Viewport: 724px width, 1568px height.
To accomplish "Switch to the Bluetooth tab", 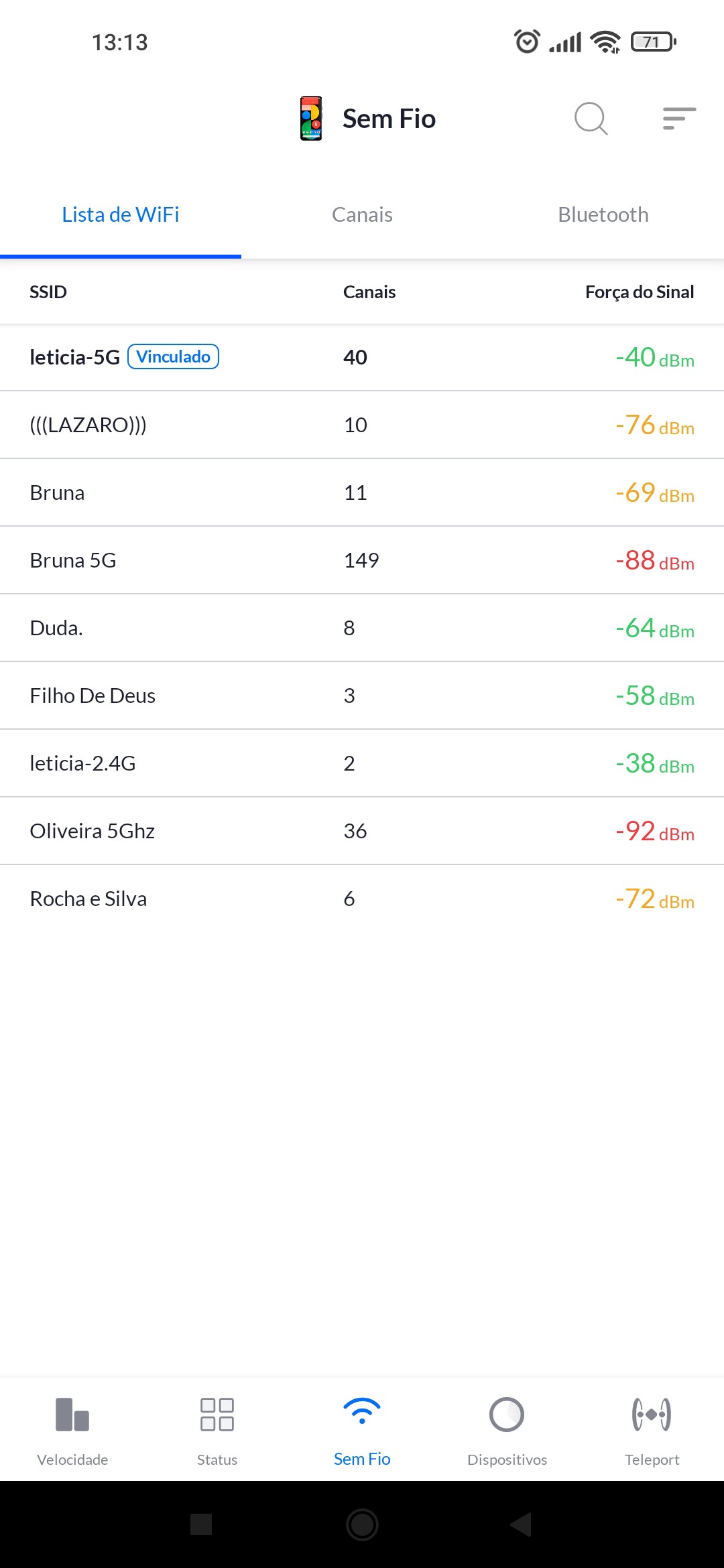I will click(x=603, y=215).
